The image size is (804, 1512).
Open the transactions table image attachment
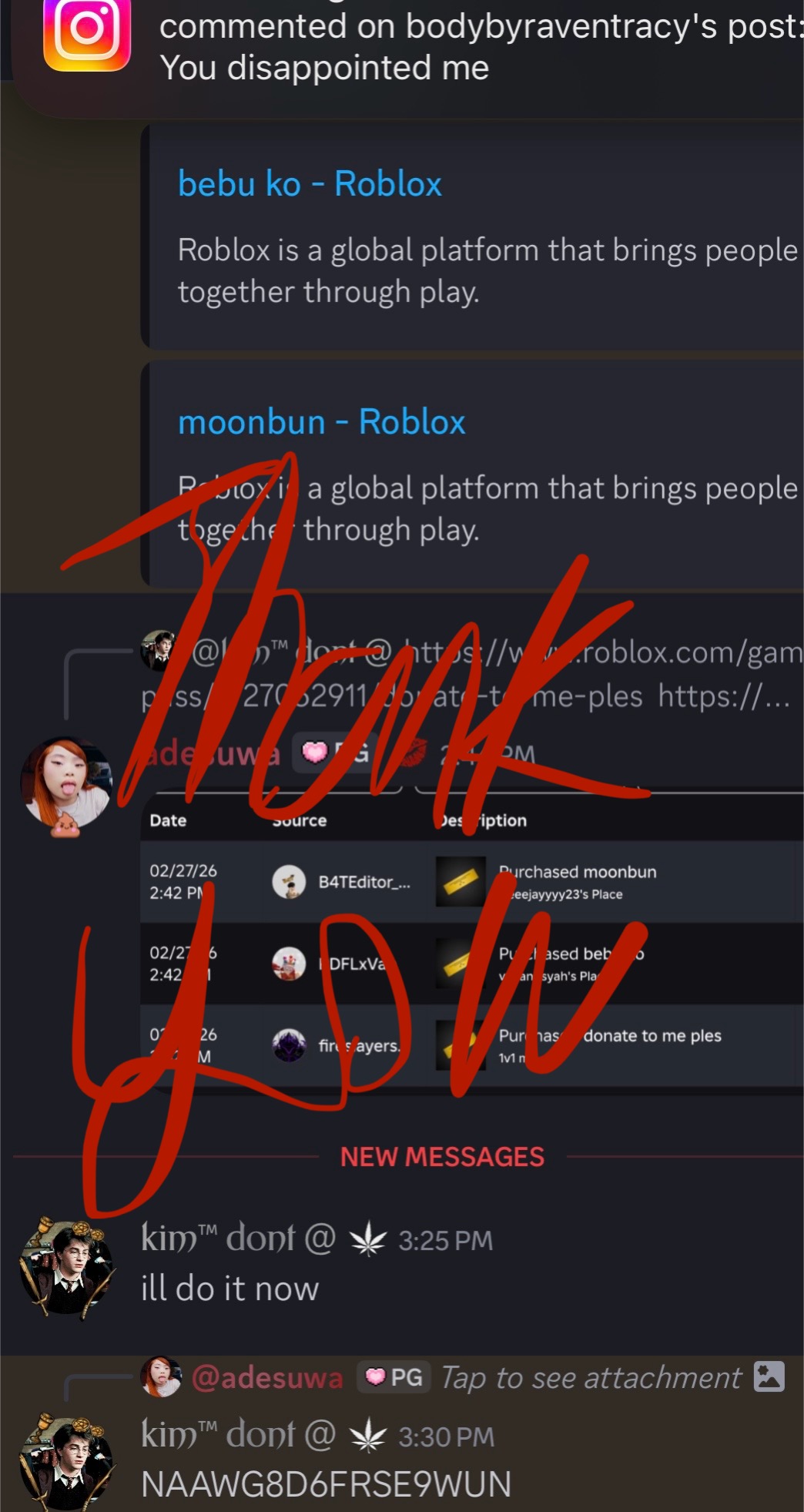(472, 940)
